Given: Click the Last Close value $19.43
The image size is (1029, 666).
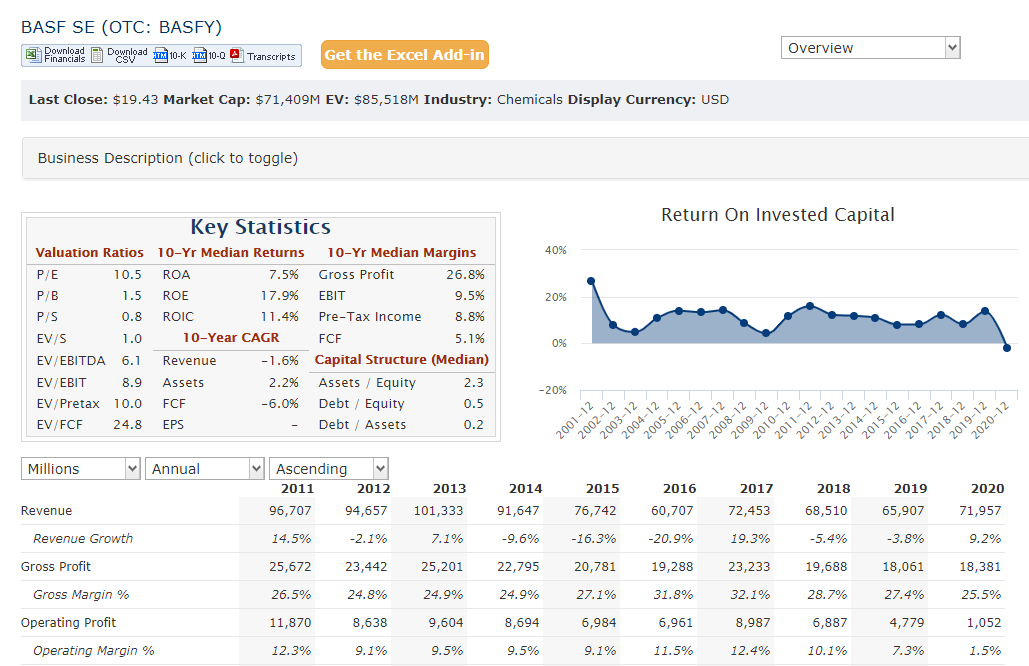Looking at the screenshot, I should pos(135,100).
